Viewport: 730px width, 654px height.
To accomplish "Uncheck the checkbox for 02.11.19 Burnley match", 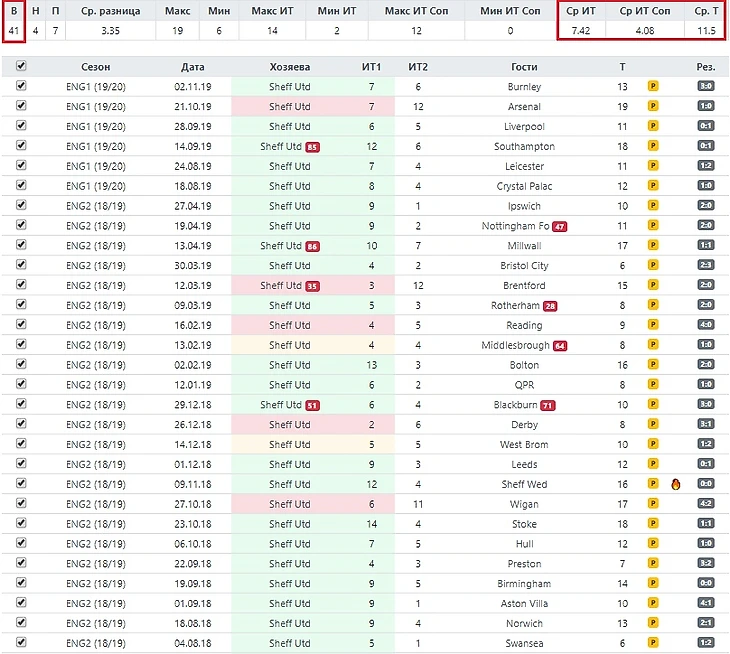I will click(x=21, y=87).
